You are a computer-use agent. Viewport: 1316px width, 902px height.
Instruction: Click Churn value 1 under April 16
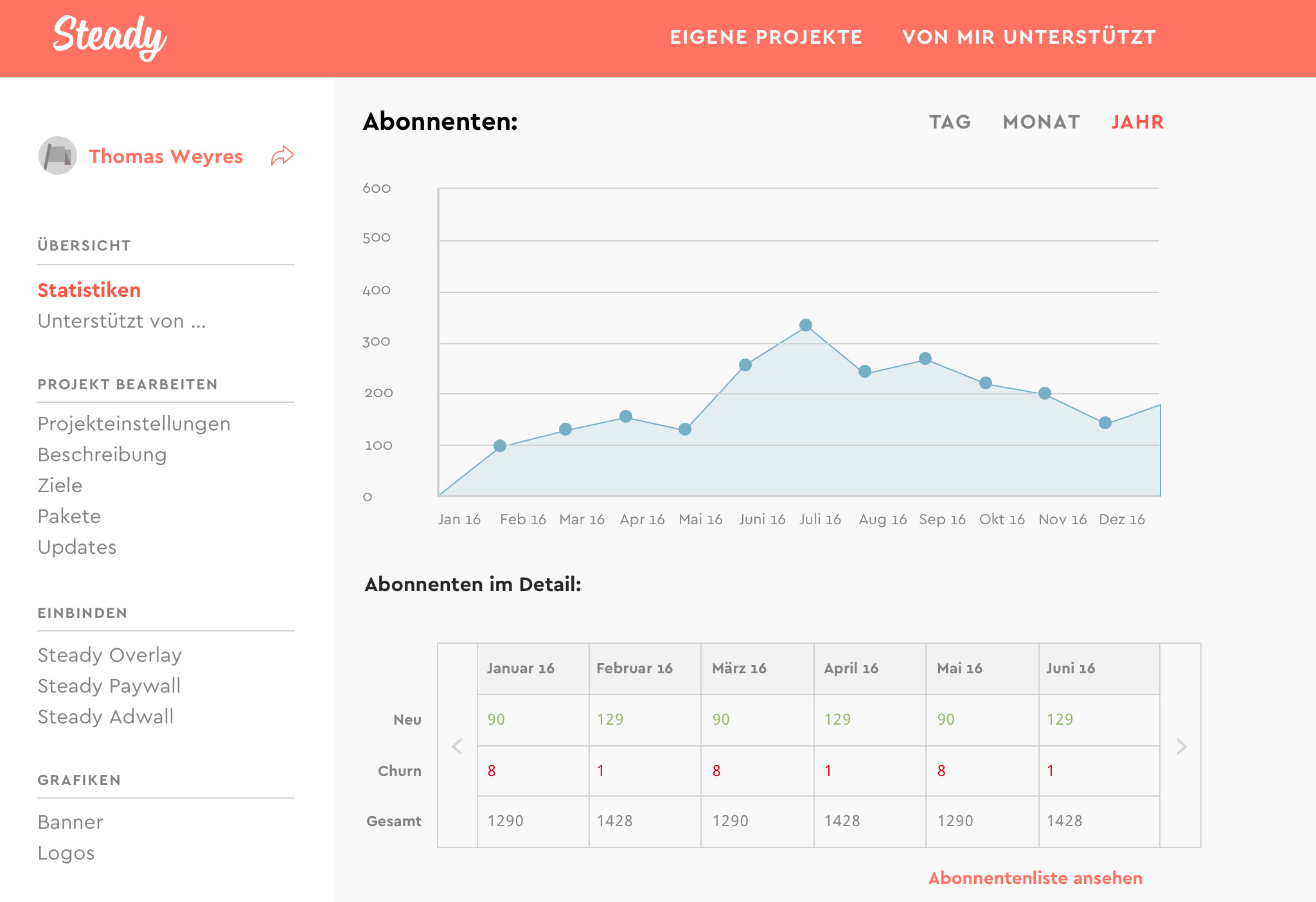pyautogui.click(x=828, y=771)
